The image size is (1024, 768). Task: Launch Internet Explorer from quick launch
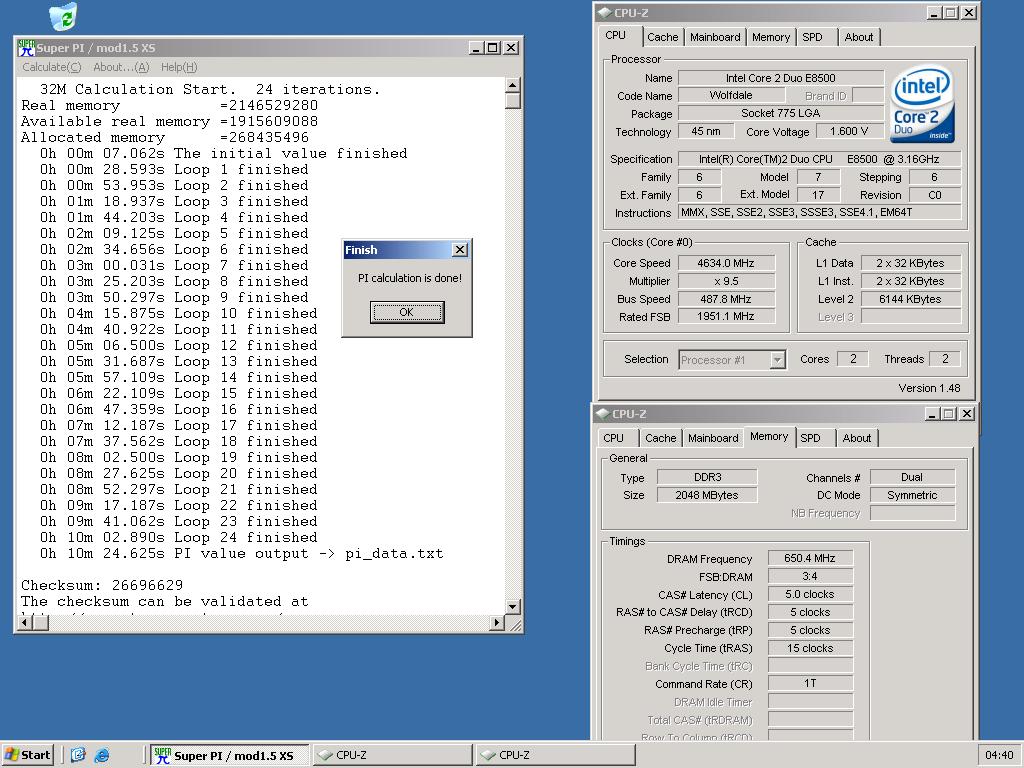pyautogui.click(x=102, y=755)
